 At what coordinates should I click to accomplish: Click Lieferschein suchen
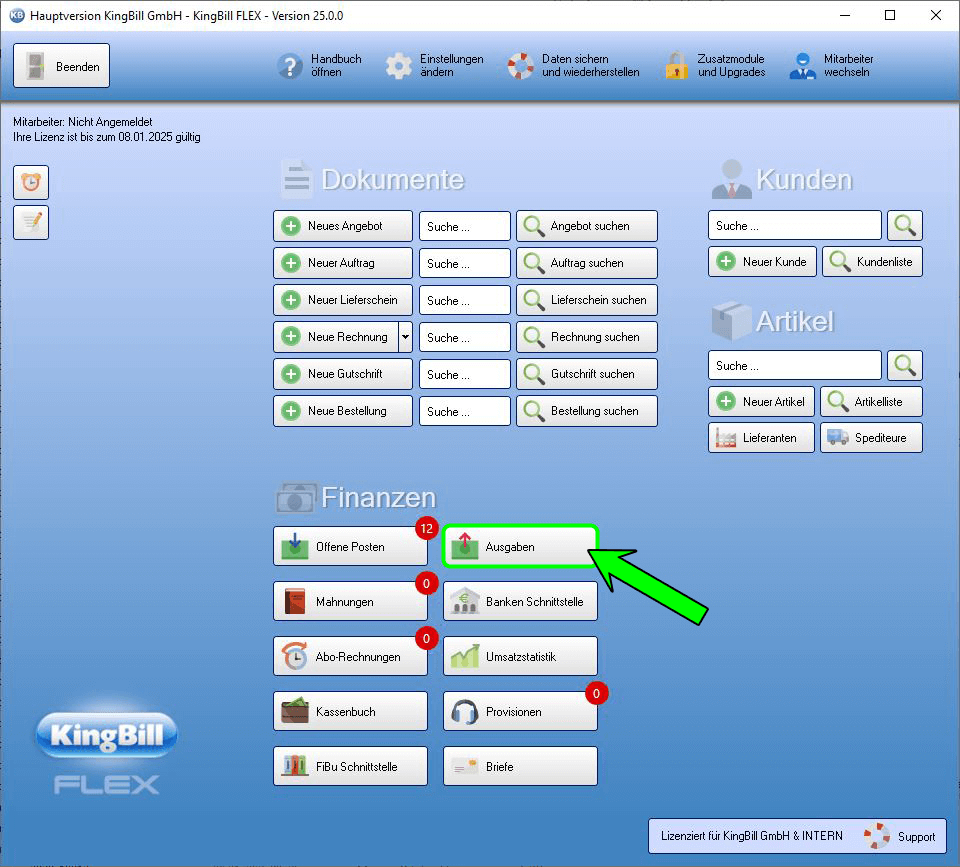[587, 300]
